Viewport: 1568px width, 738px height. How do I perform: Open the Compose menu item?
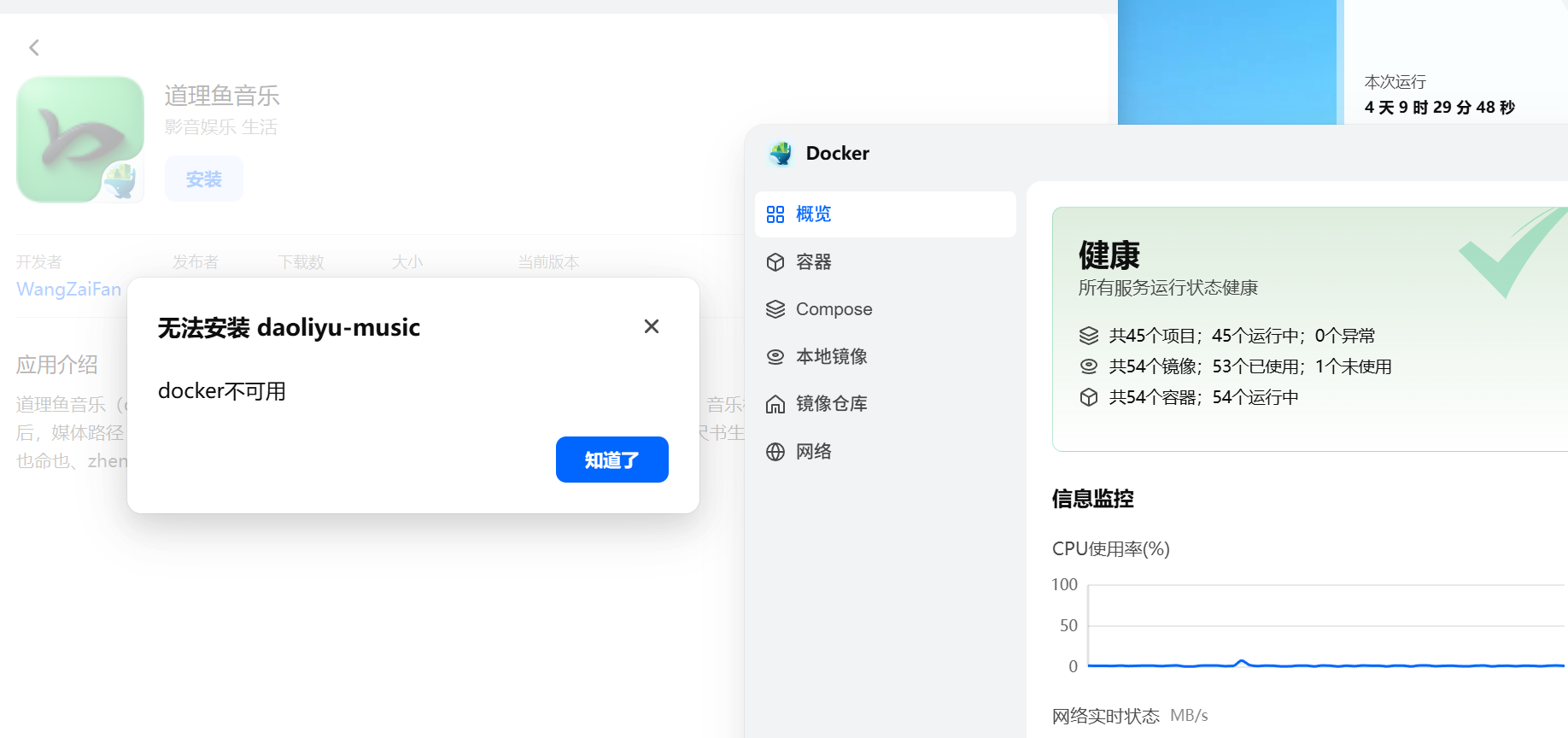(x=886, y=309)
